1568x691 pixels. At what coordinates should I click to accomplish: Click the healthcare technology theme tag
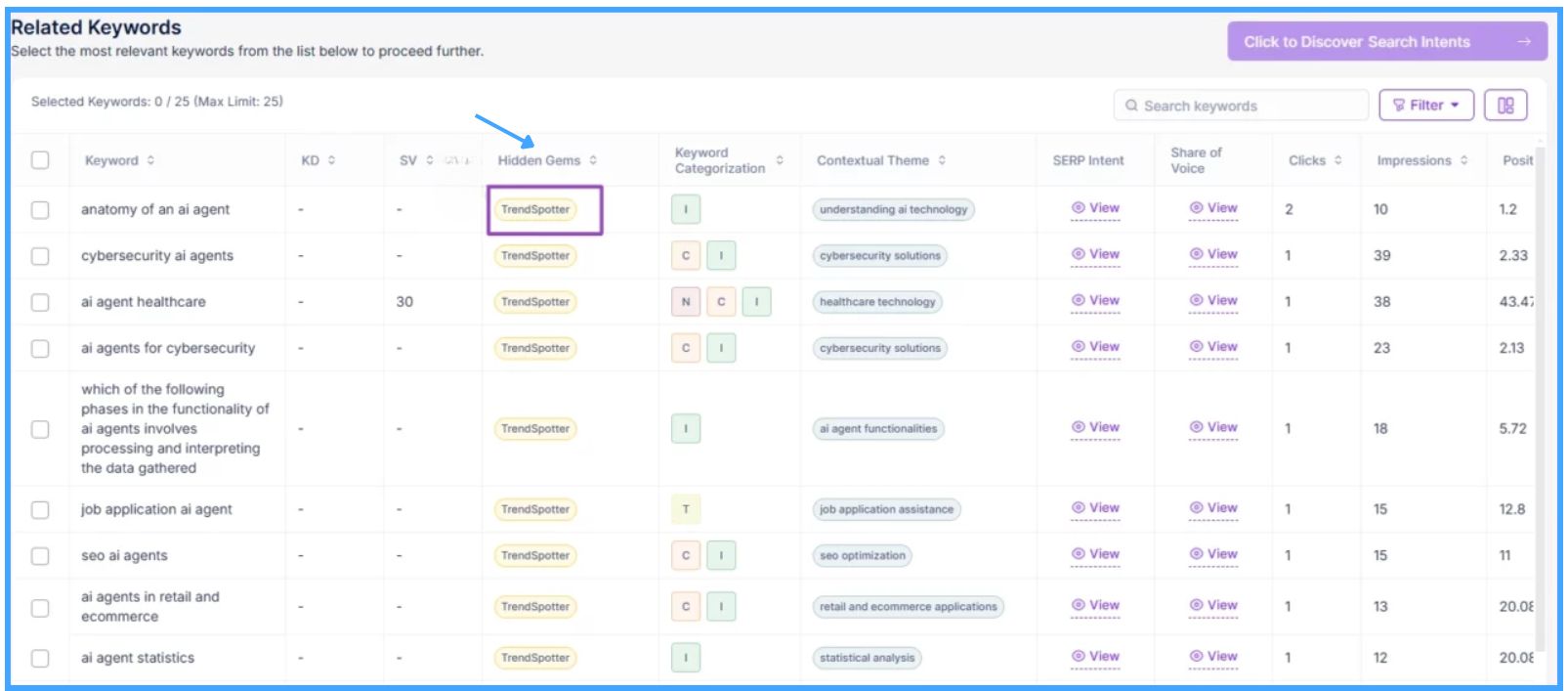pos(877,302)
